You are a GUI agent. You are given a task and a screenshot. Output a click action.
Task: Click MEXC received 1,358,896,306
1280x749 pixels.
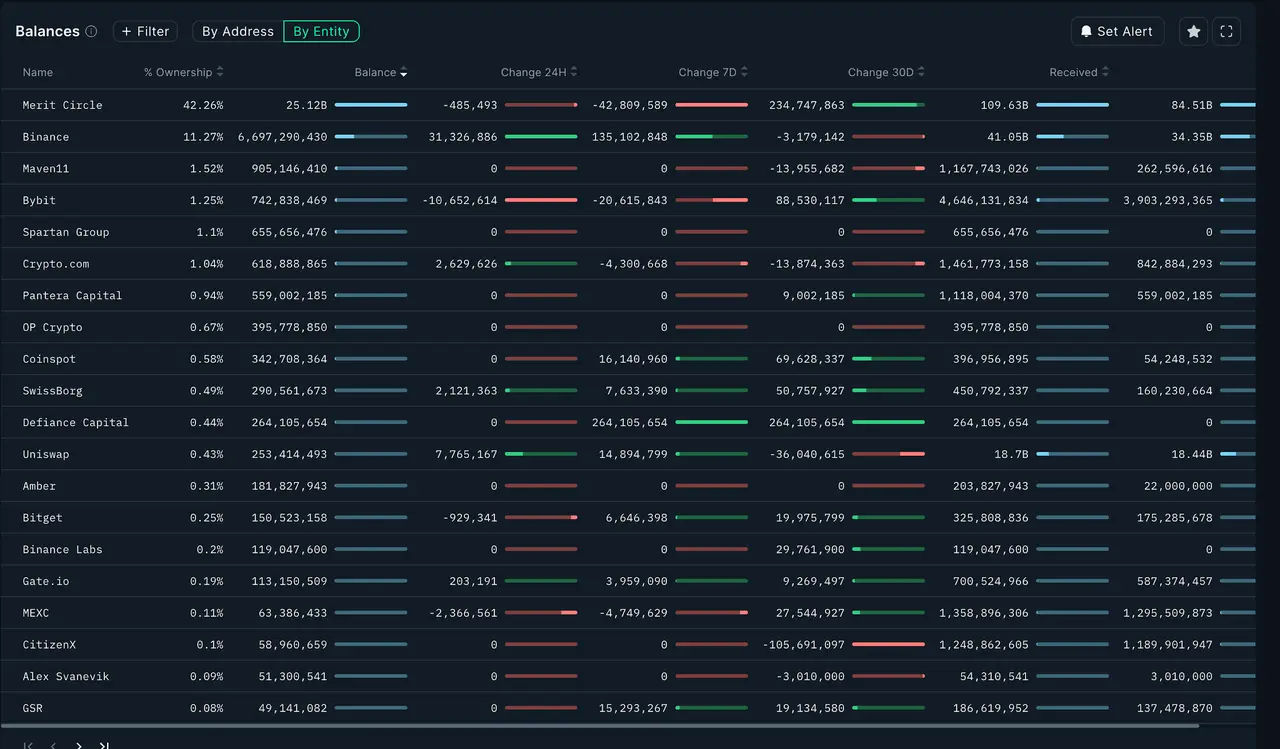984,613
